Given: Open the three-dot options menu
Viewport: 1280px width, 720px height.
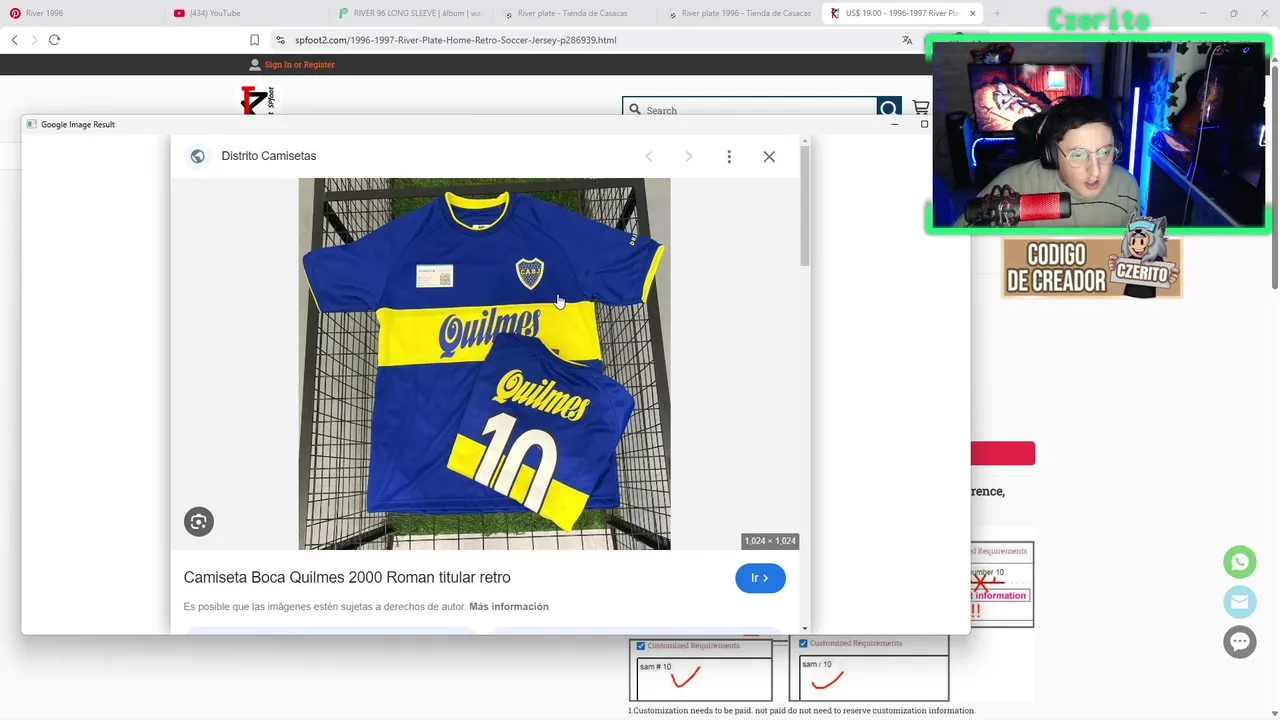Looking at the screenshot, I should [x=729, y=156].
